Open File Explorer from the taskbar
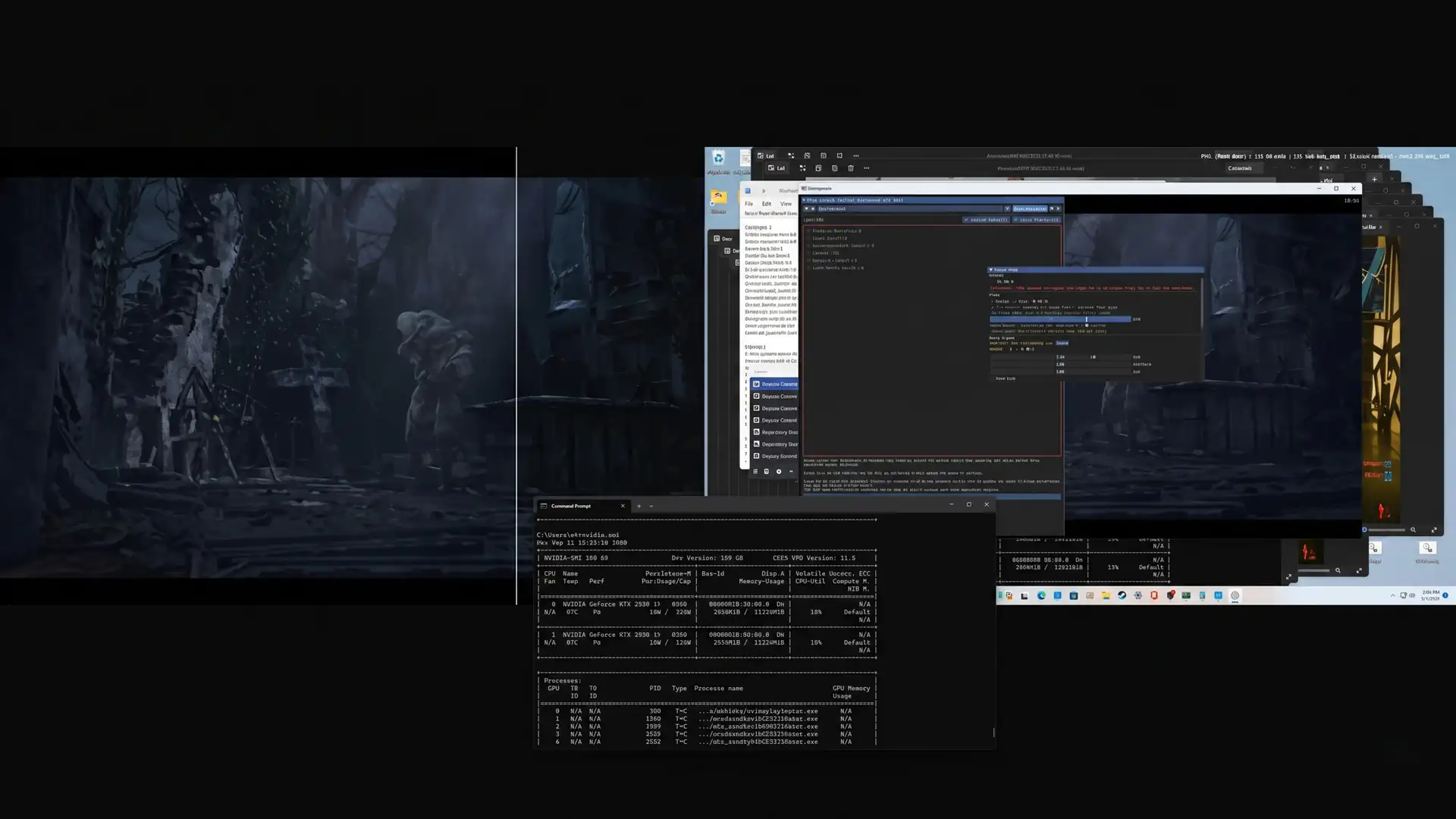 1106,596
